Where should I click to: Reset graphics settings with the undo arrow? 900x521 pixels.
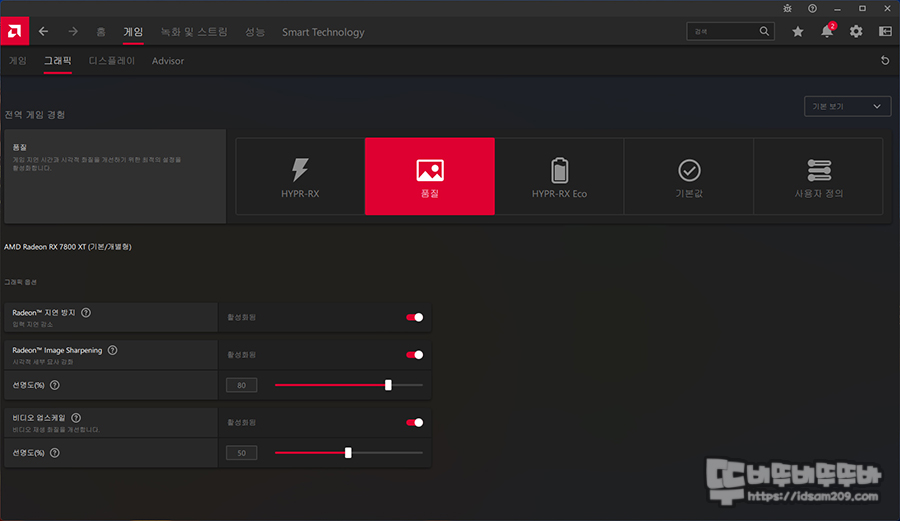pos(885,60)
